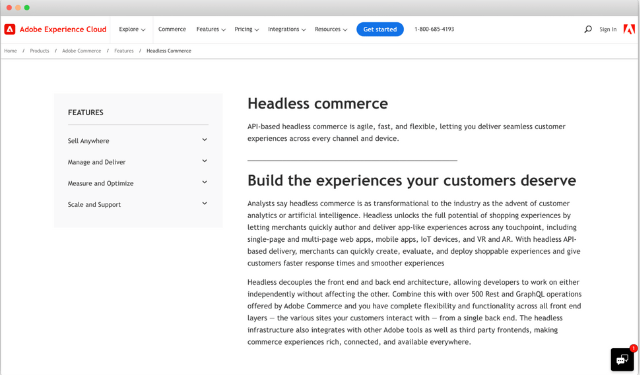Screen dimensions: 640x378
Task: Click the red chat notification badge
Action: (633, 348)
